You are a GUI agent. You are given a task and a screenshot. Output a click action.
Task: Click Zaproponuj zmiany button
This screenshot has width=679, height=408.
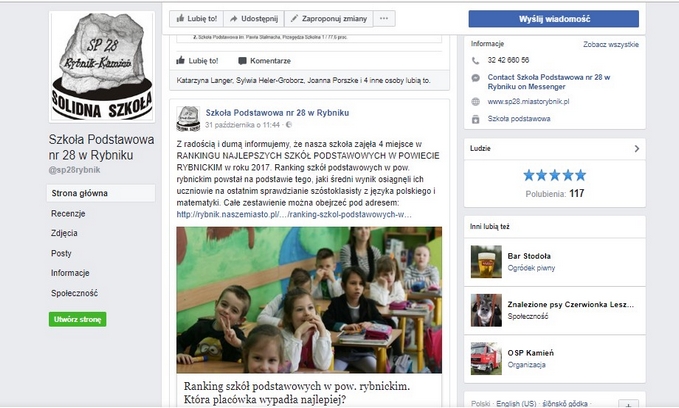click(x=329, y=19)
